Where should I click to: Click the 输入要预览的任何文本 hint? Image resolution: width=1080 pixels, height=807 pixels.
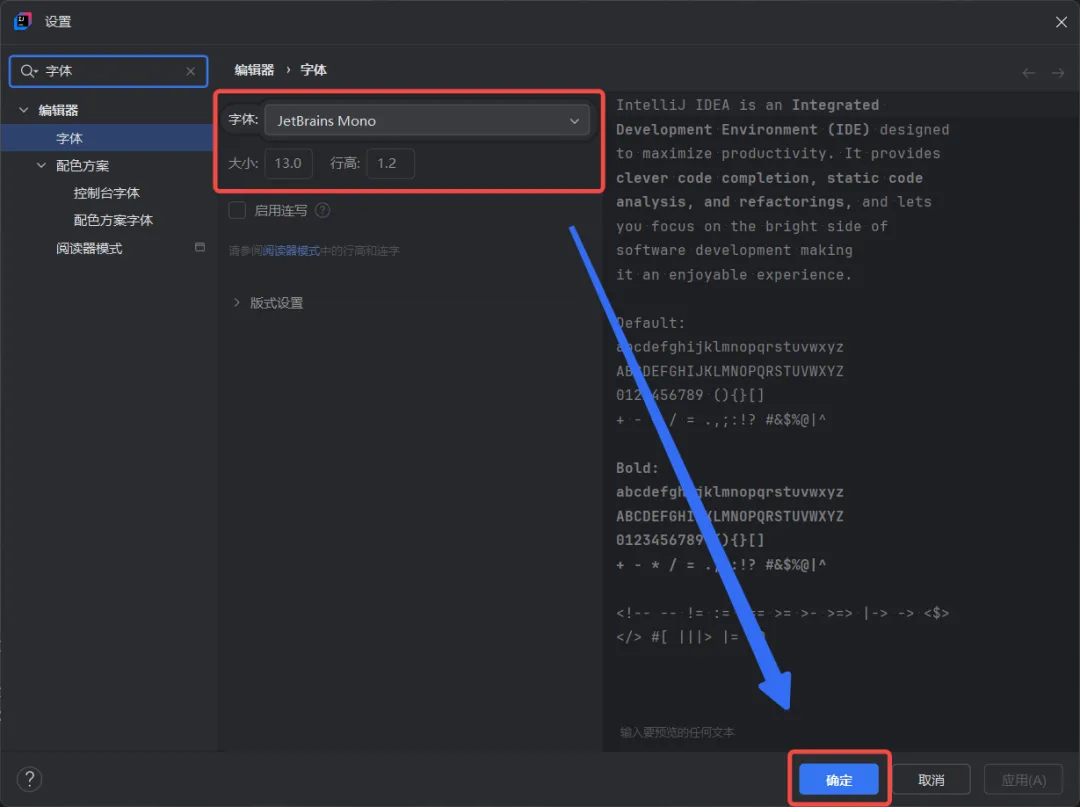point(677,733)
